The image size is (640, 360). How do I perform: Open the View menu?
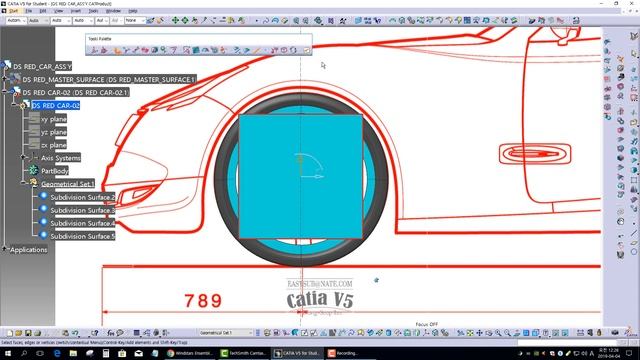(x=59, y=11)
